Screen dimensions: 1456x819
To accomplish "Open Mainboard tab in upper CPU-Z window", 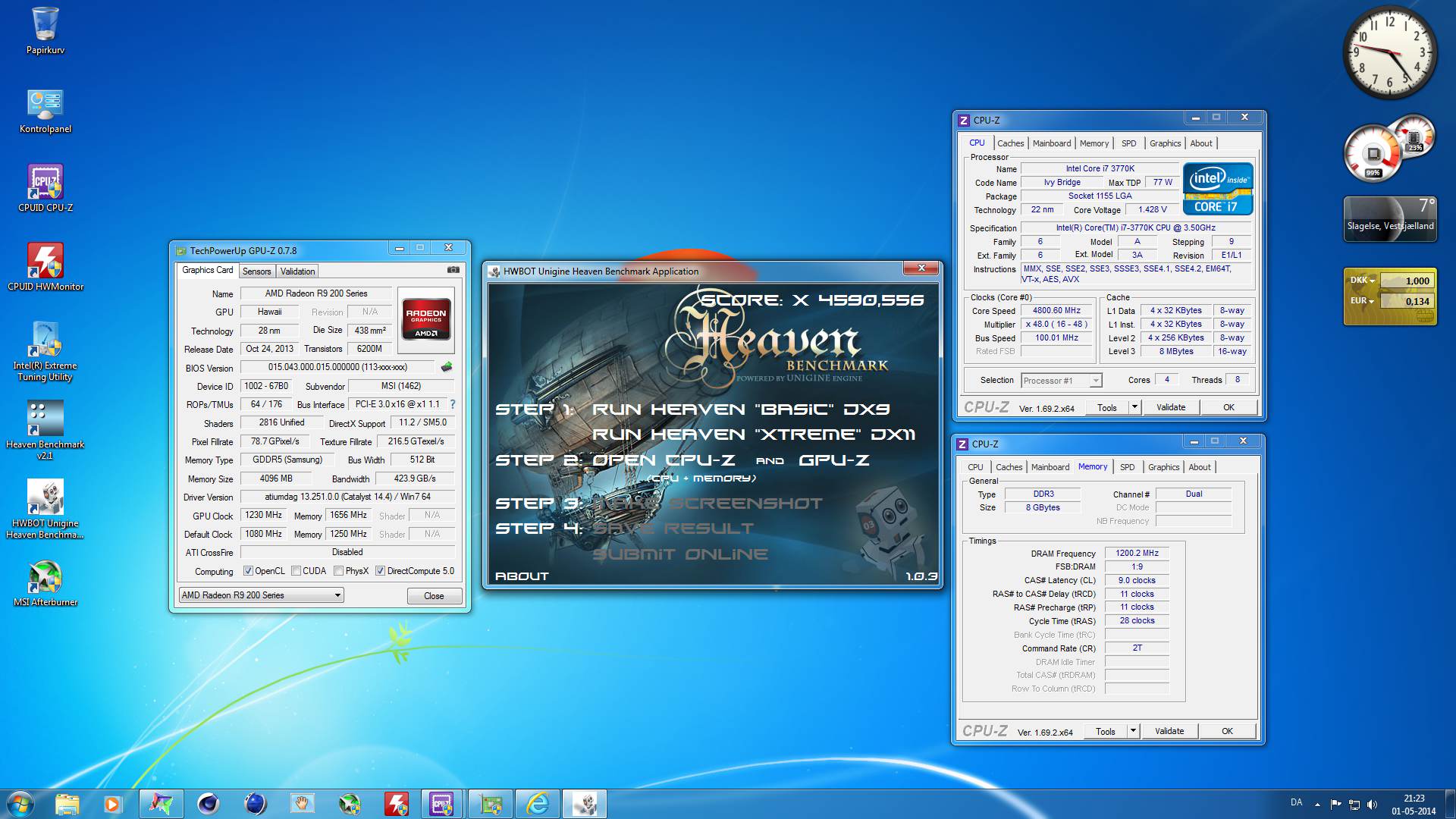I will click(x=1052, y=143).
